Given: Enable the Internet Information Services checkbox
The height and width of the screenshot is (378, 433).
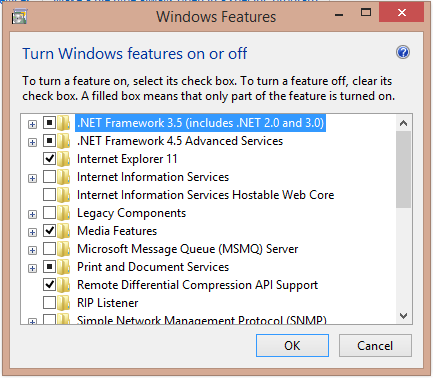Looking at the screenshot, I should pos(49,177).
